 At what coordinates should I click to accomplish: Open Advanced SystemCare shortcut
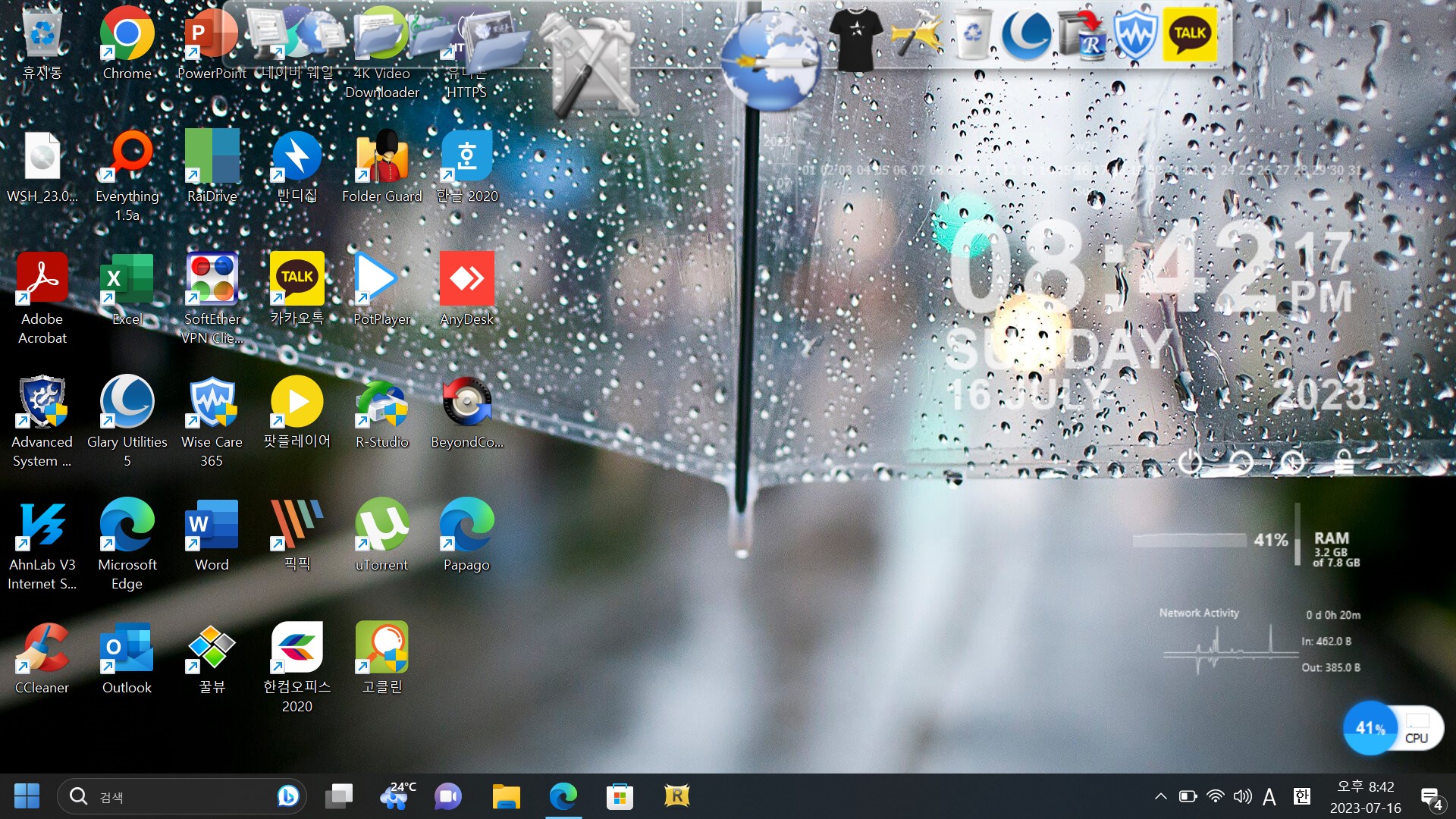[42, 422]
